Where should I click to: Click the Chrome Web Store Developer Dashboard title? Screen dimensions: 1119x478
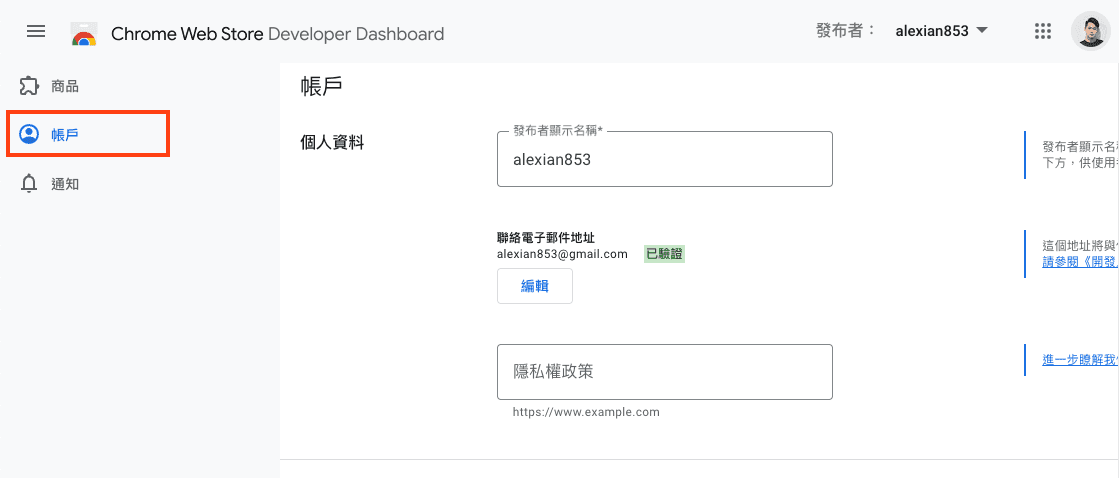(x=277, y=34)
